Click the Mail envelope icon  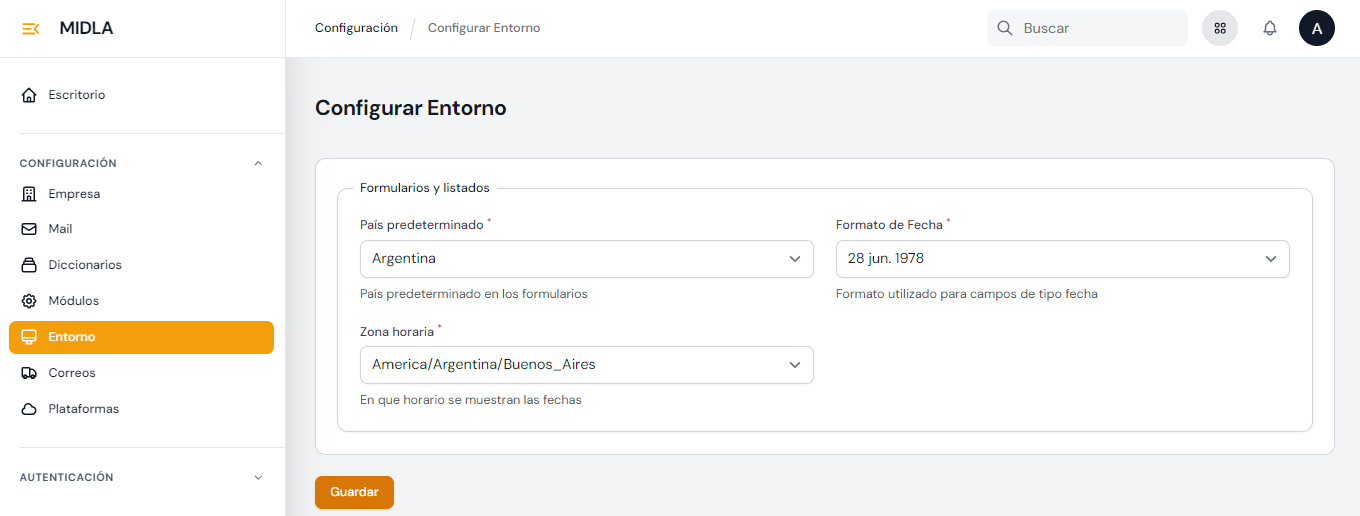pyautogui.click(x=29, y=229)
